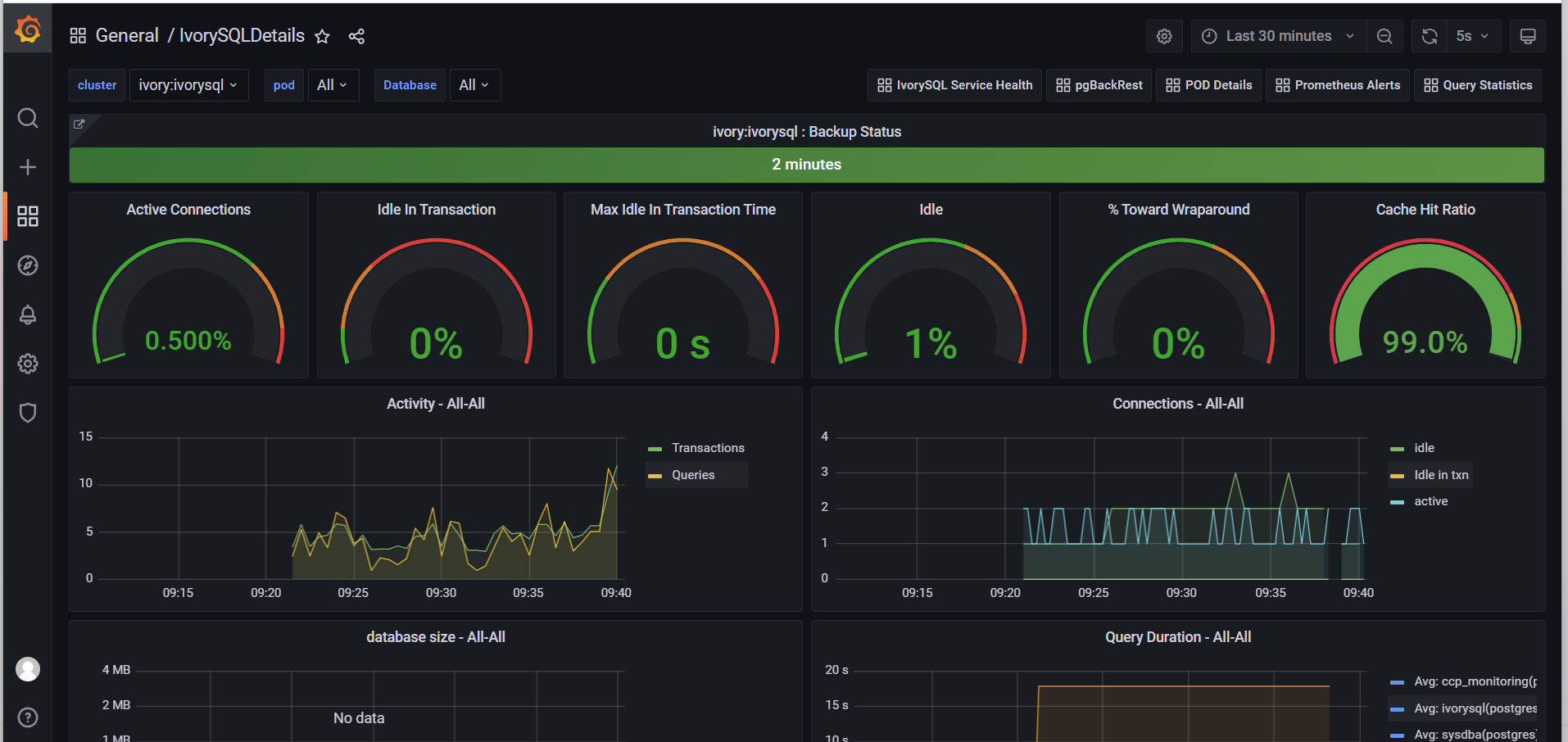
Task: Open the Alerting bell icon
Action: (x=28, y=314)
